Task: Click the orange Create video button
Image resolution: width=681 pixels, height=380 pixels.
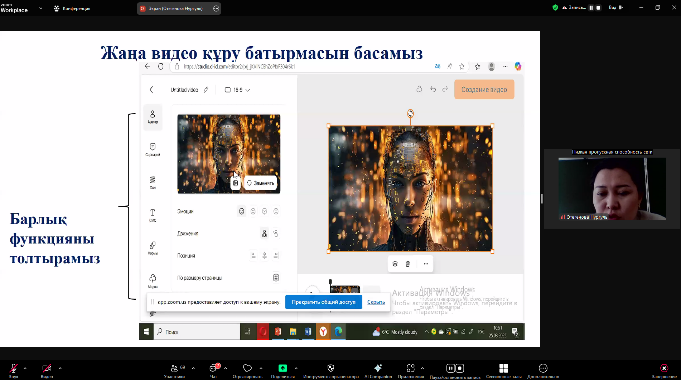Action: 484,89
